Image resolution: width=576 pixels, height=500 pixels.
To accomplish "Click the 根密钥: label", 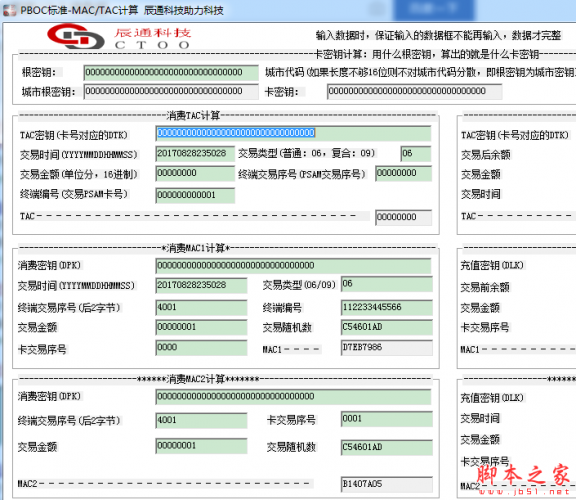I will (39, 72).
